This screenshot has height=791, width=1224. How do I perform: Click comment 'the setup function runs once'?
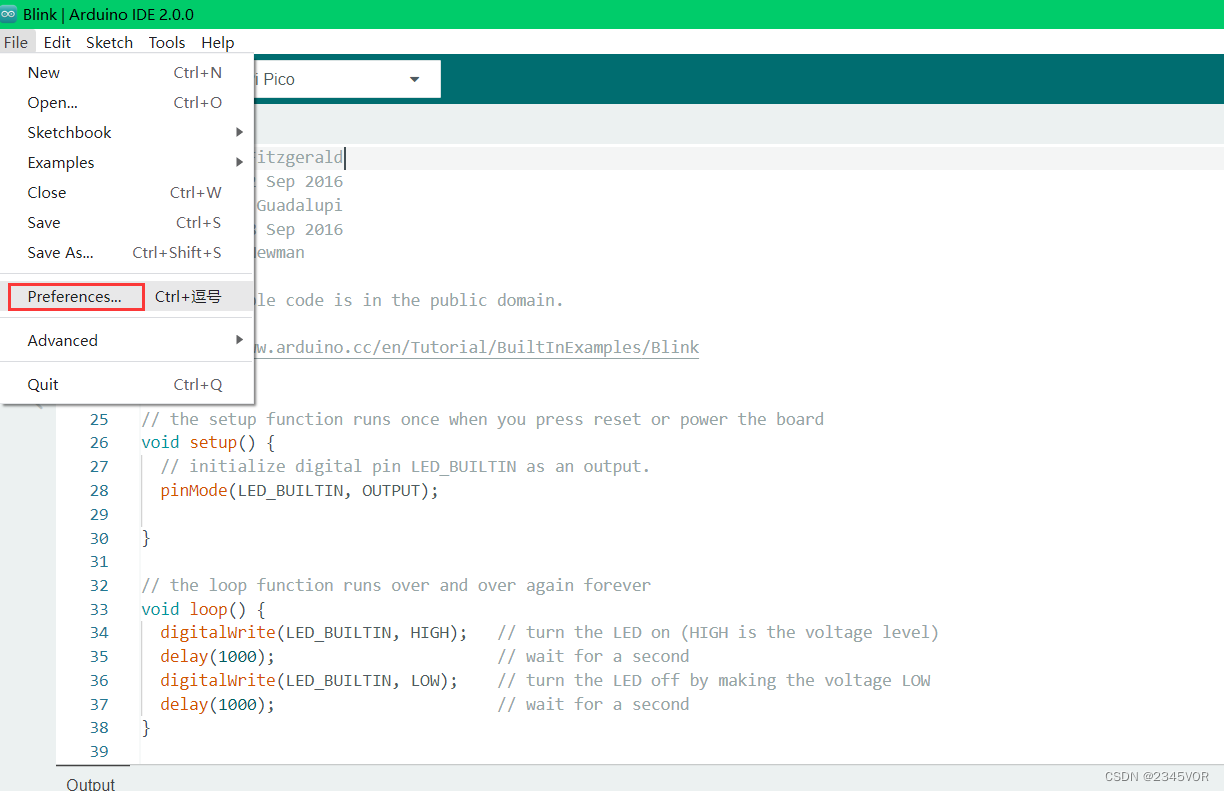pos(482,419)
